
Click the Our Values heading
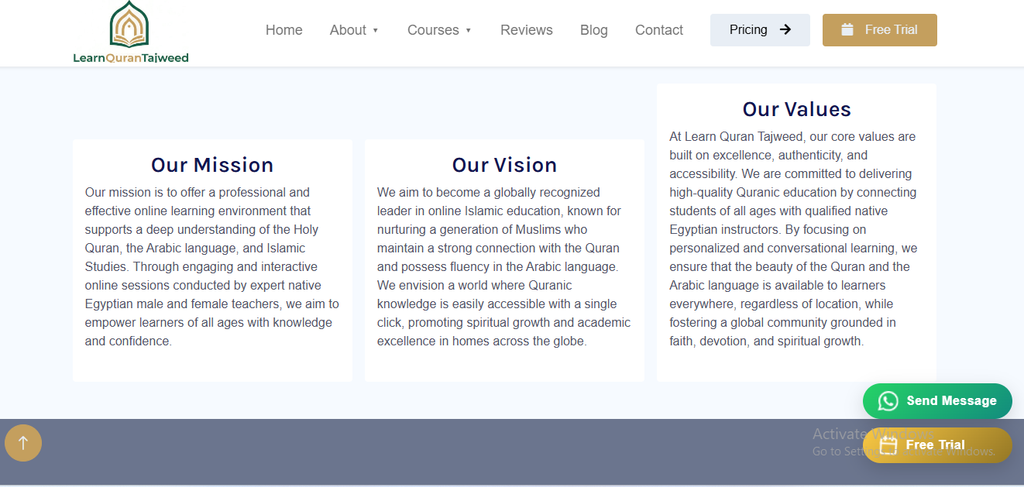[797, 108]
